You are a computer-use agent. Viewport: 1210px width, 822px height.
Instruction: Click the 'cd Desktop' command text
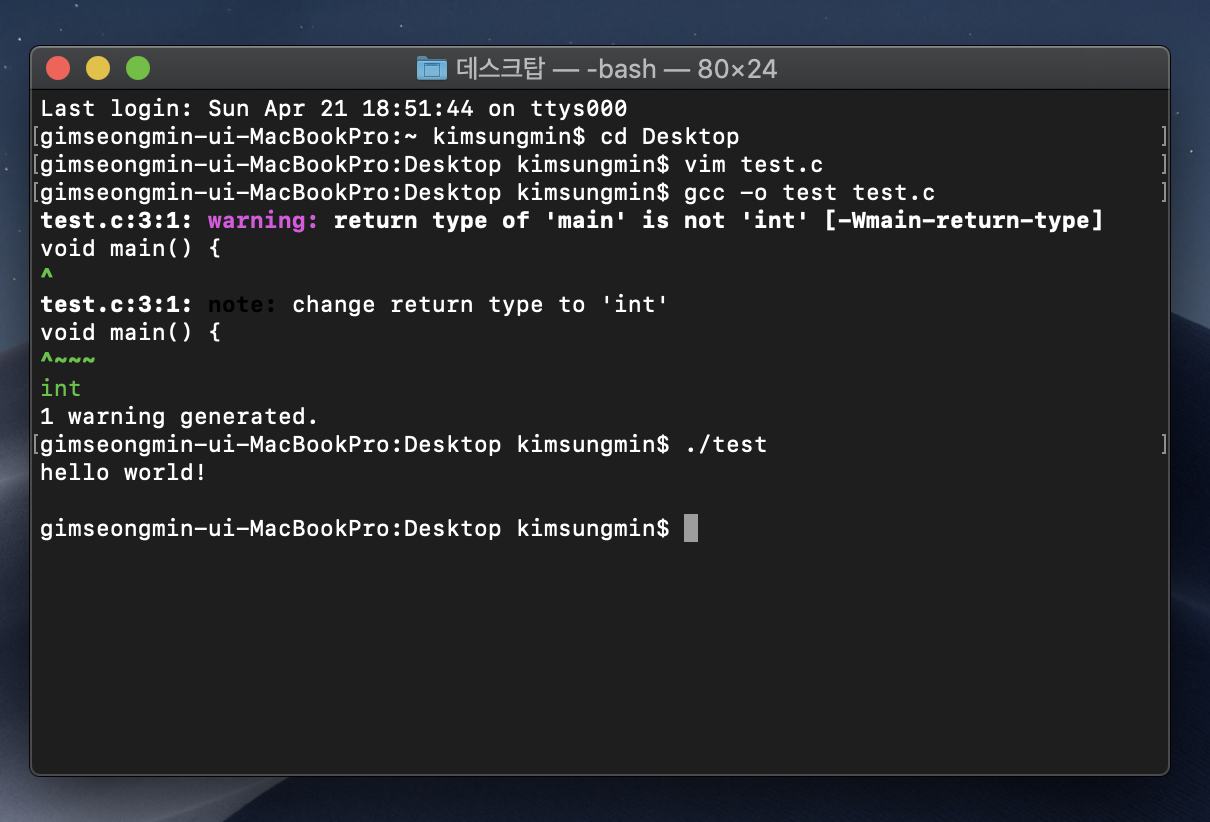tap(670, 136)
